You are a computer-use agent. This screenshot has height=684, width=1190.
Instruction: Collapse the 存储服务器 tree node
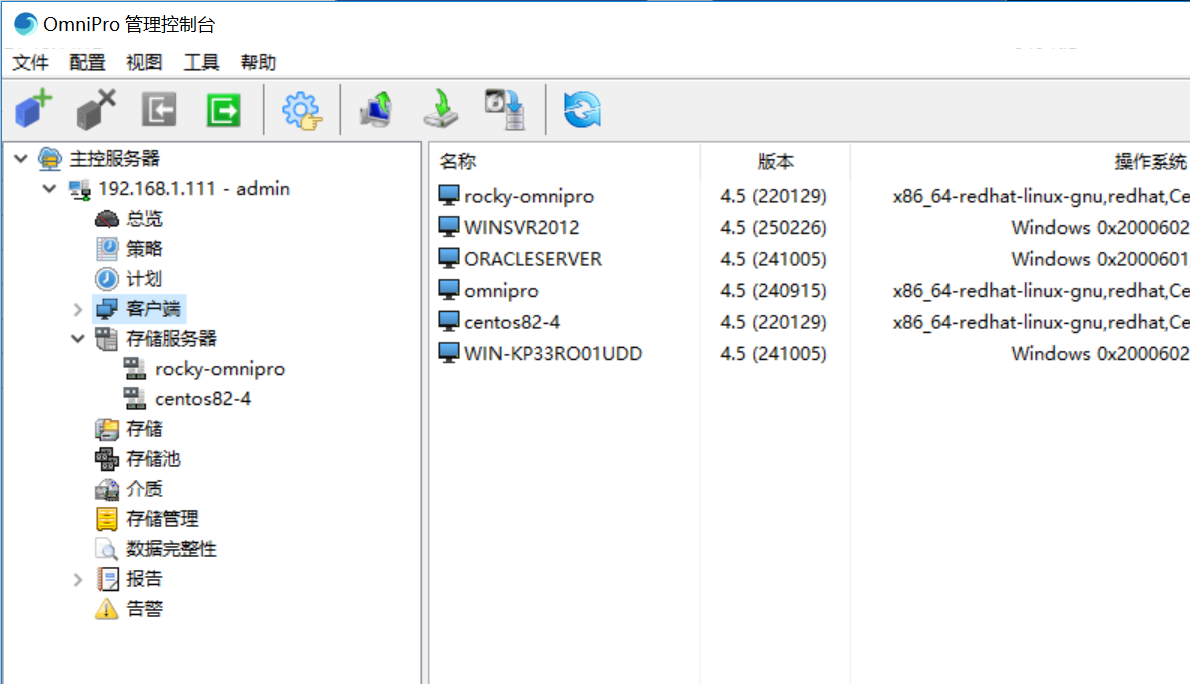78,339
